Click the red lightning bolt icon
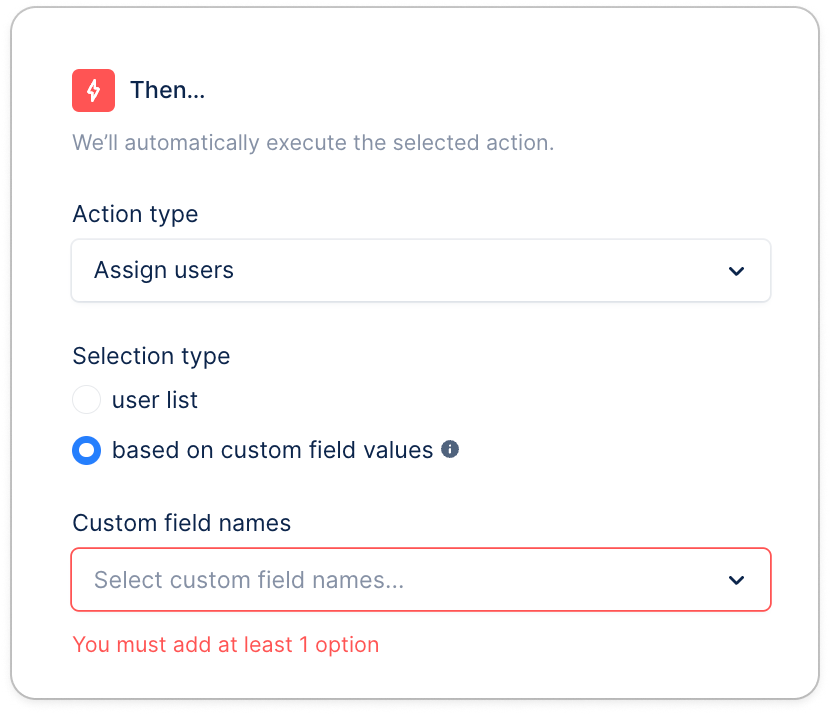The width and height of the screenshot is (830, 714). tap(93, 91)
